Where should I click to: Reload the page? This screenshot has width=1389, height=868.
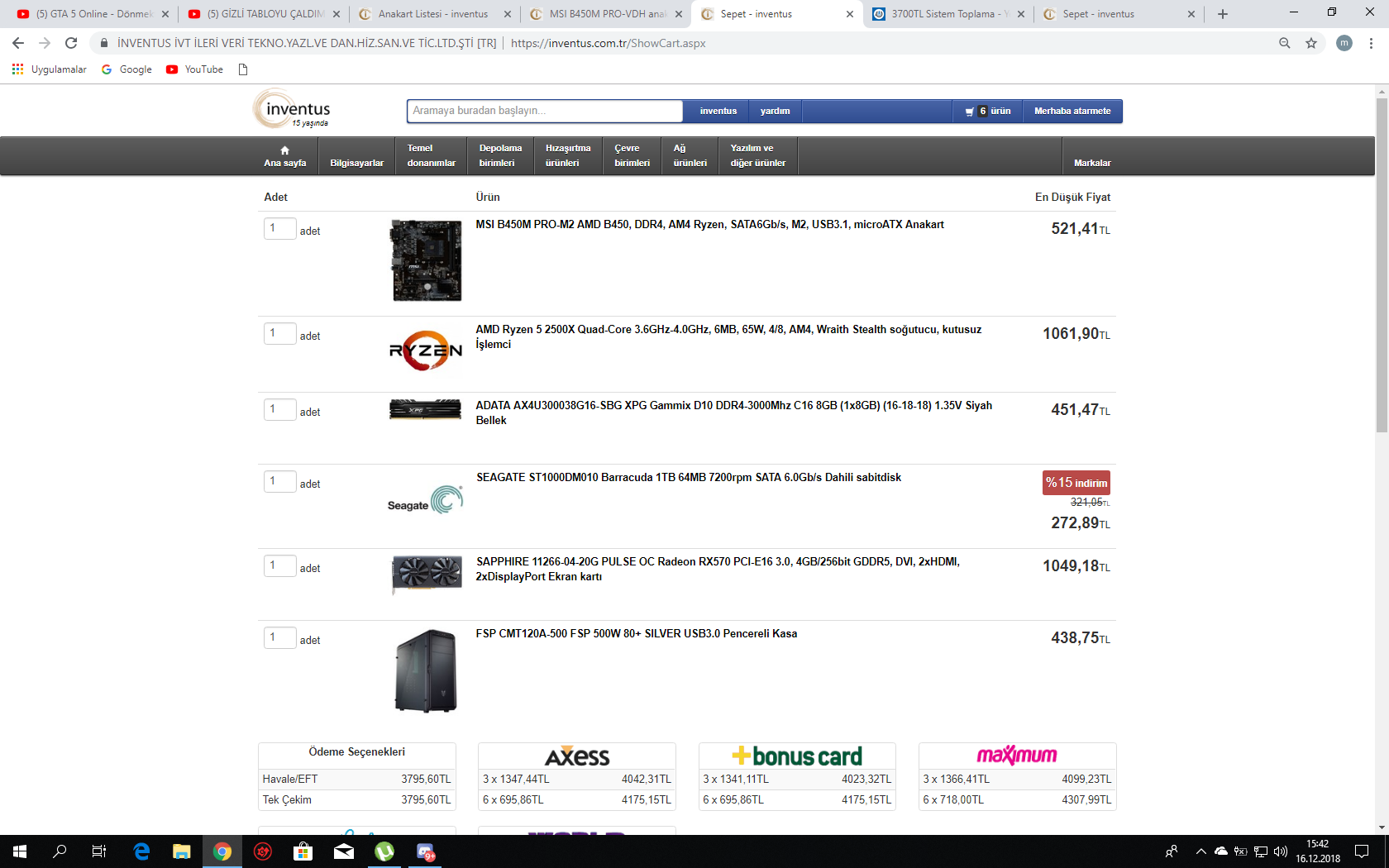coord(71,43)
